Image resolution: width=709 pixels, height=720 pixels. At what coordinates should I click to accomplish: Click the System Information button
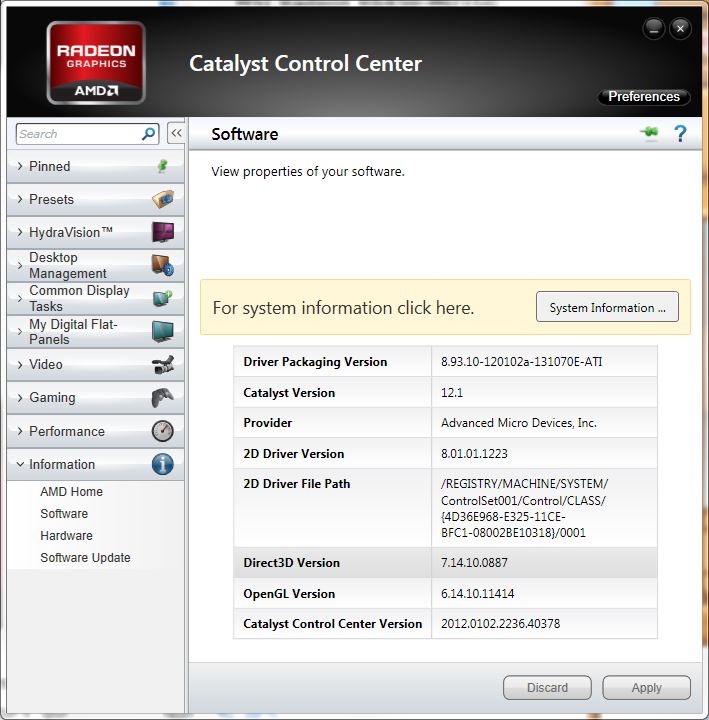[607, 307]
